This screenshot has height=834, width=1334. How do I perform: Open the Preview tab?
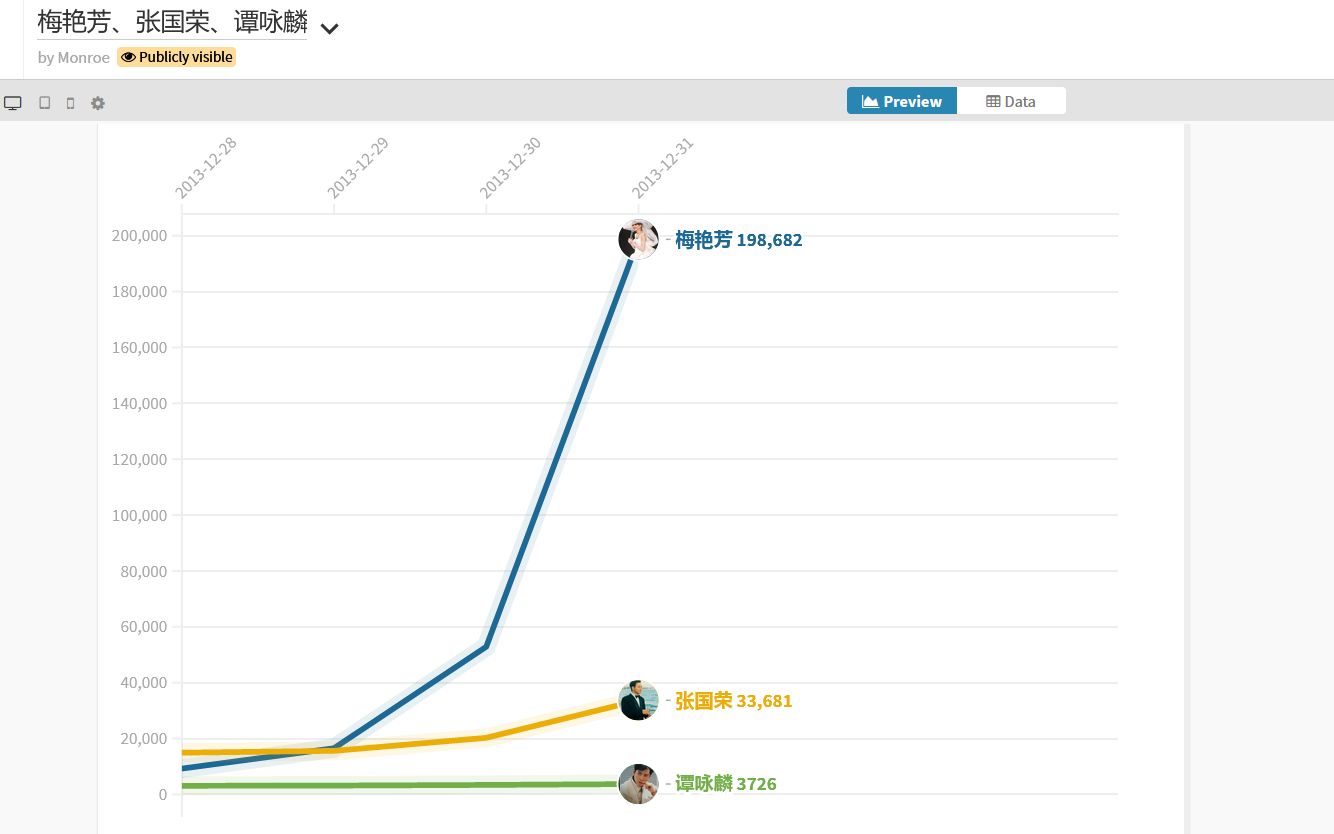pyautogui.click(x=902, y=101)
